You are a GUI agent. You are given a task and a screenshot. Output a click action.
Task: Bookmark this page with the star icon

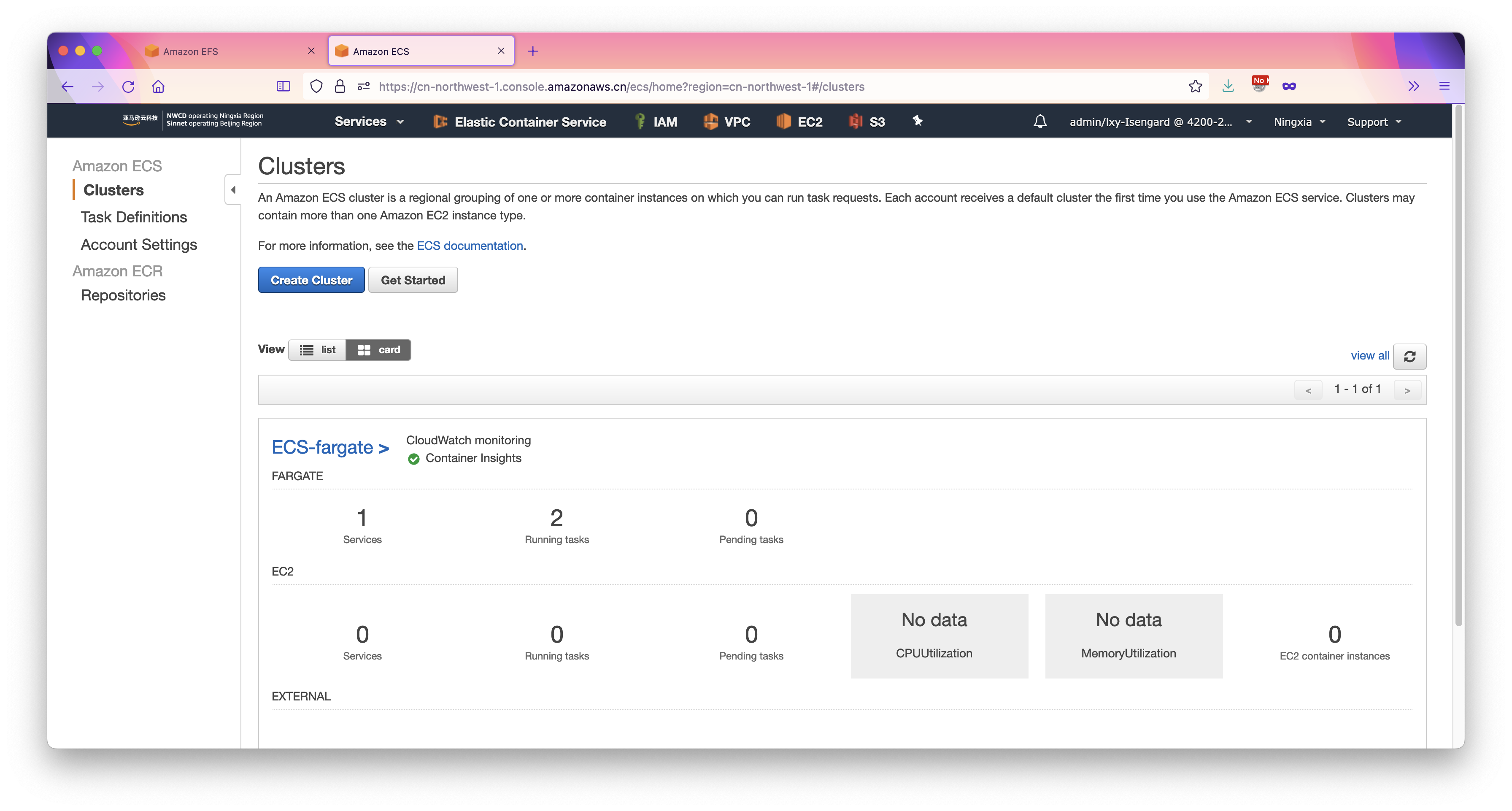click(1195, 87)
